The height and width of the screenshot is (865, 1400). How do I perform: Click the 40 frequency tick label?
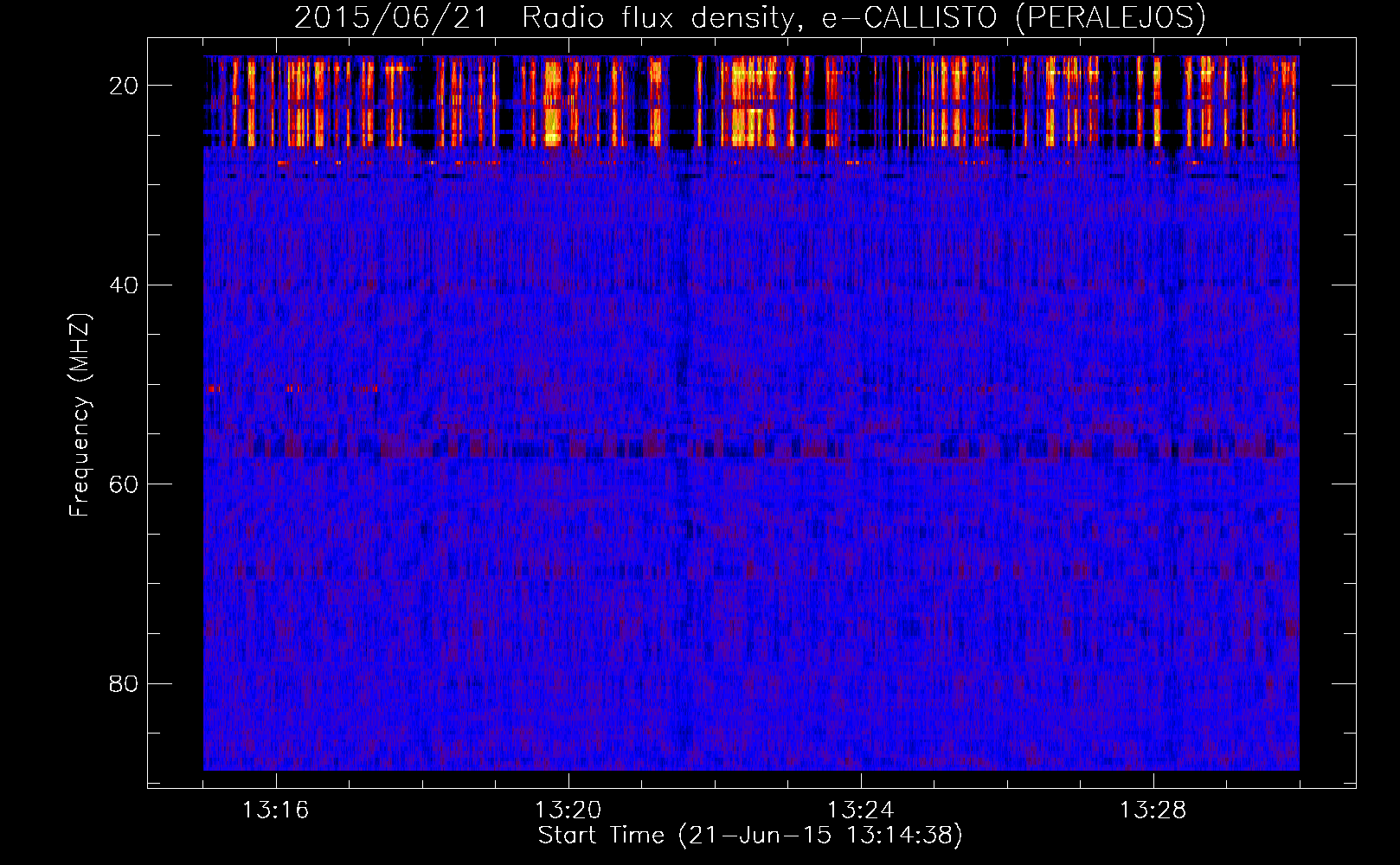pyautogui.click(x=124, y=285)
